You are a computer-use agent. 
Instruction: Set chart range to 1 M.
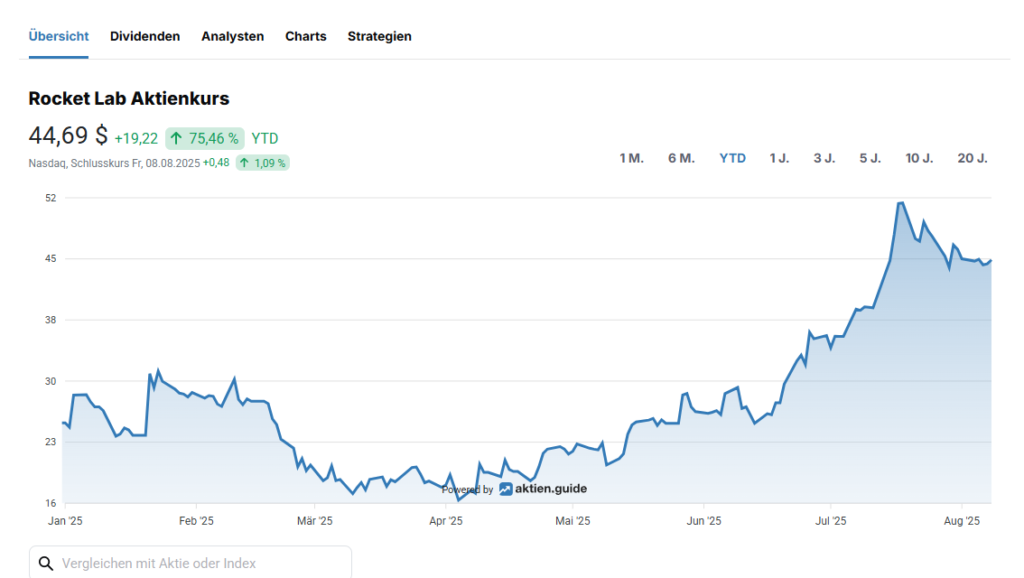click(x=631, y=158)
